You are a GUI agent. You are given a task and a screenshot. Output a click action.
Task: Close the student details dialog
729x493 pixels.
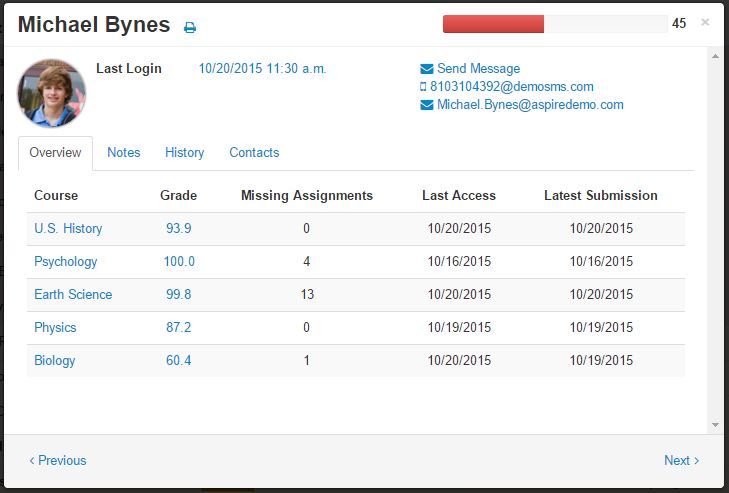pyautogui.click(x=705, y=22)
